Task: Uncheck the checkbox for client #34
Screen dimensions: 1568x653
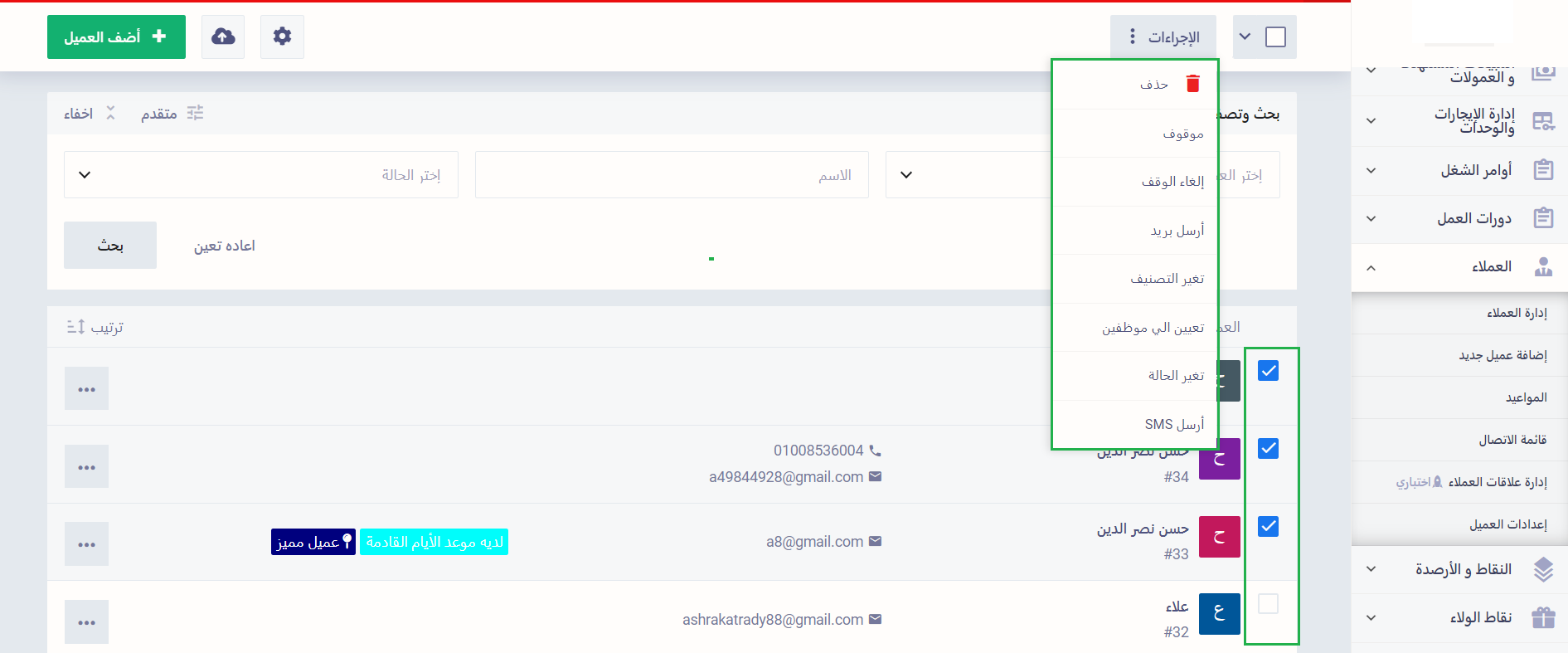Action: (1268, 449)
